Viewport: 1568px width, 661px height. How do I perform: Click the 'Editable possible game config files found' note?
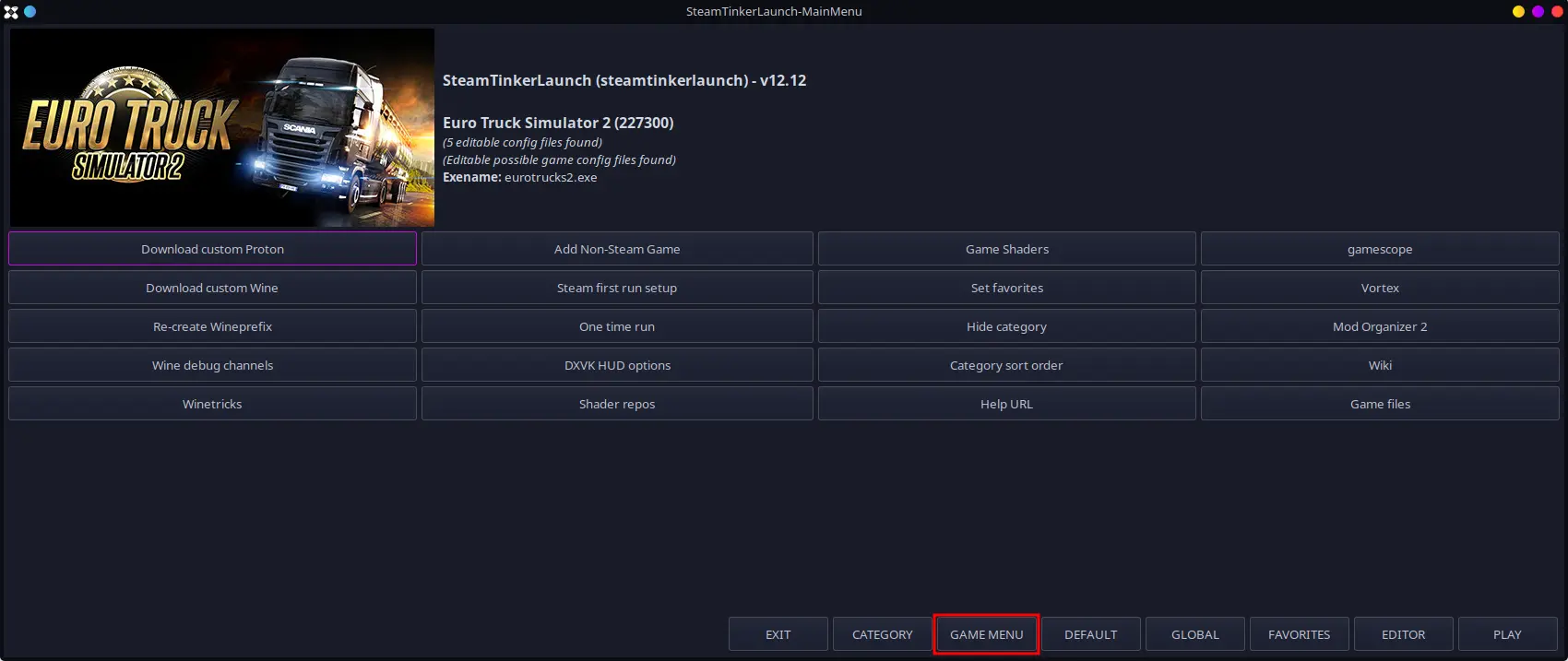coord(559,159)
